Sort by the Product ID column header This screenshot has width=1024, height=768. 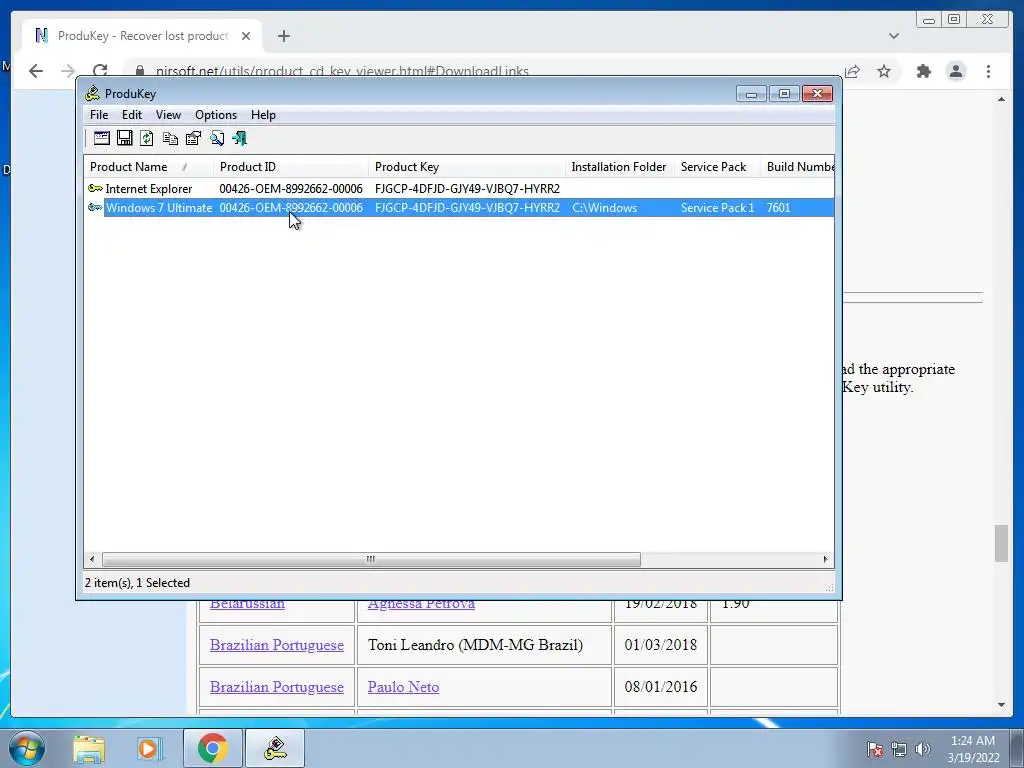tap(291, 167)
